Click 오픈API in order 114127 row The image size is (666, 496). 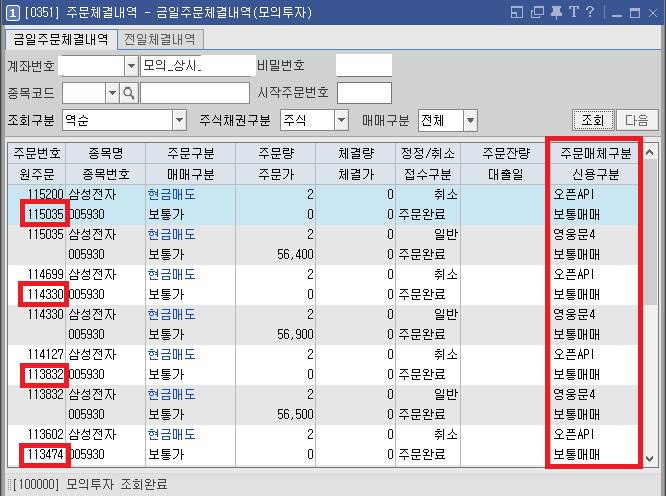(x=573, y=354)
